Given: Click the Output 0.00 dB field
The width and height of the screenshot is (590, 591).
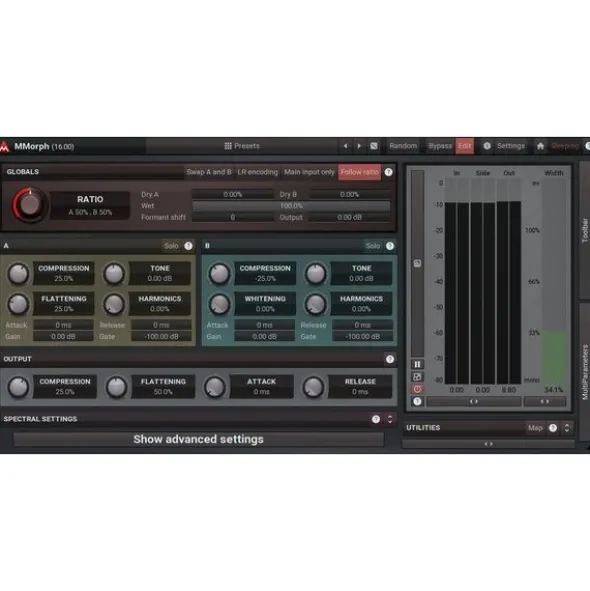Looking at the screenshot, I should 349,217.
